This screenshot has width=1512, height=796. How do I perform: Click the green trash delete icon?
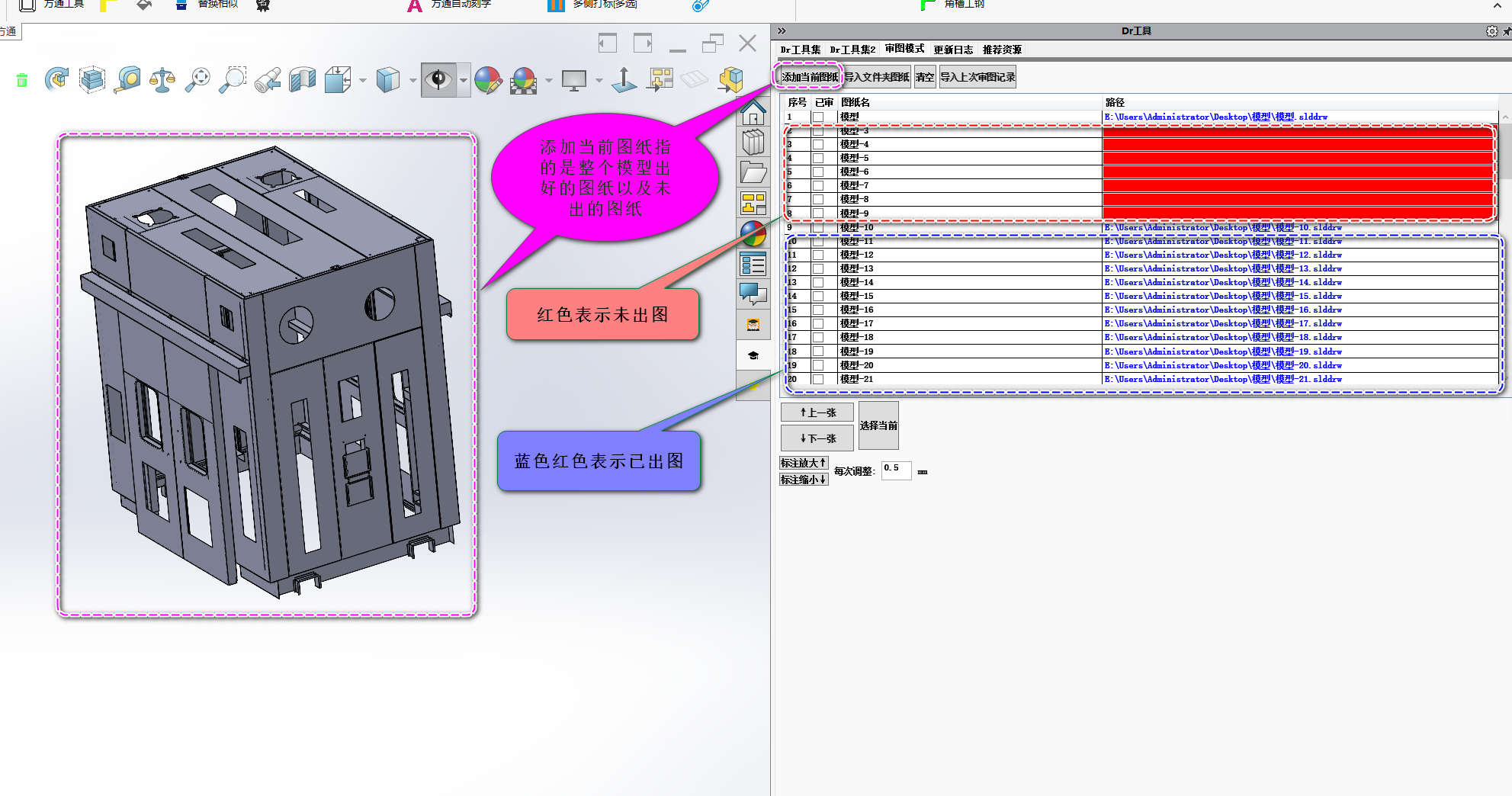click(x=21, y=79)
